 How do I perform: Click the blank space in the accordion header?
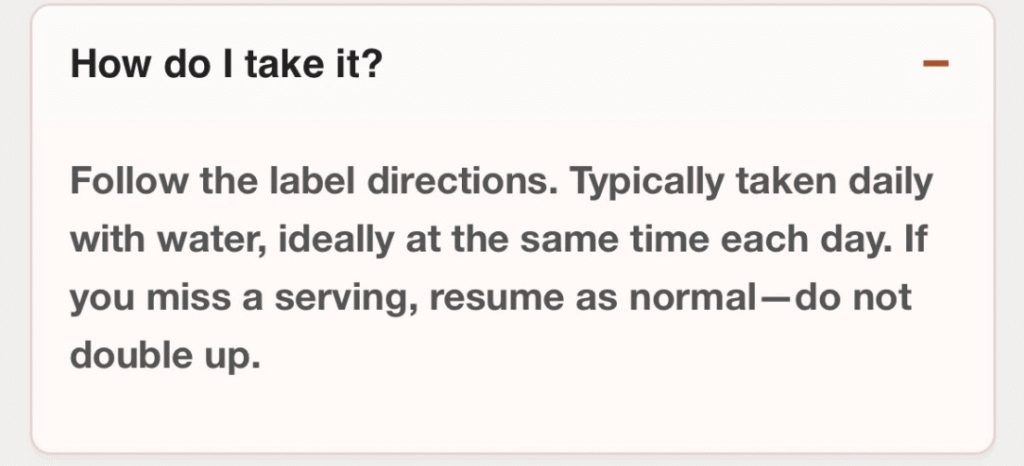point(650,66)
